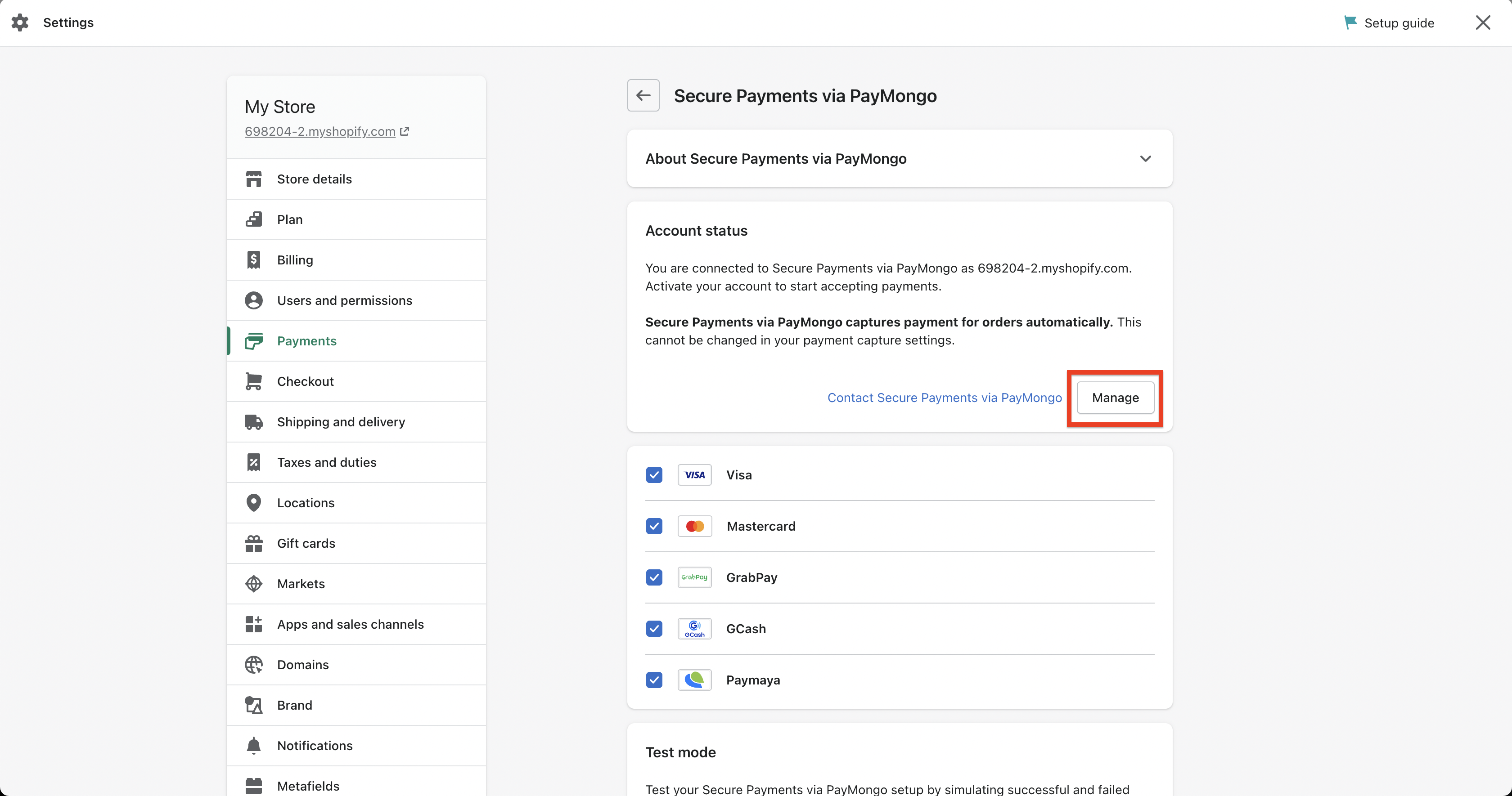The height and width of the screenshot is (796, 1512).
Task: Disable the GrabPay checkbox
Action: pos(654,577)
